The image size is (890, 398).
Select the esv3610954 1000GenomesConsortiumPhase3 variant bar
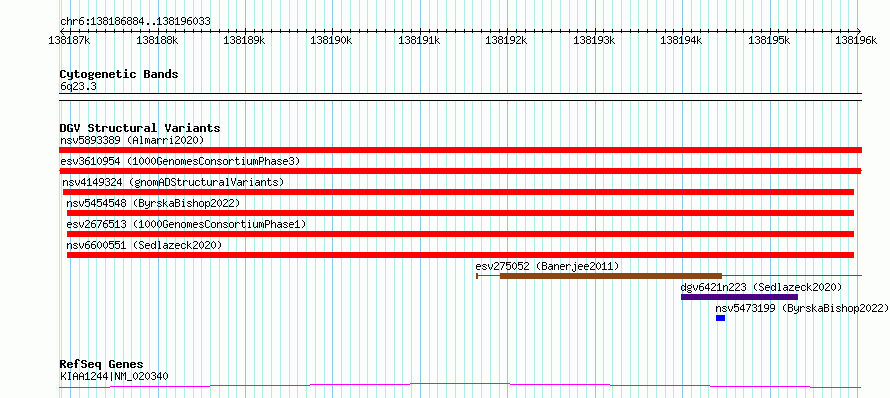tap(460, 171)
